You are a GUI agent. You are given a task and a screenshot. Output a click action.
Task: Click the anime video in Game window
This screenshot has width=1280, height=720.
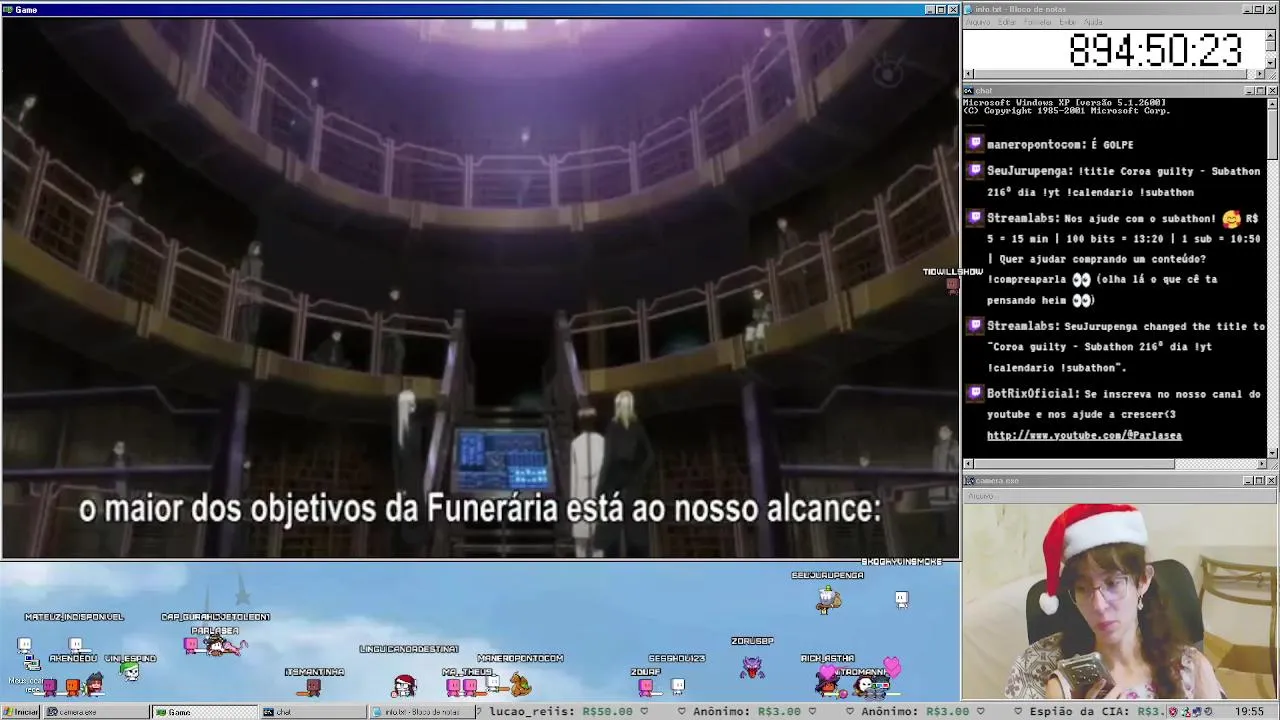coord(481,288)
